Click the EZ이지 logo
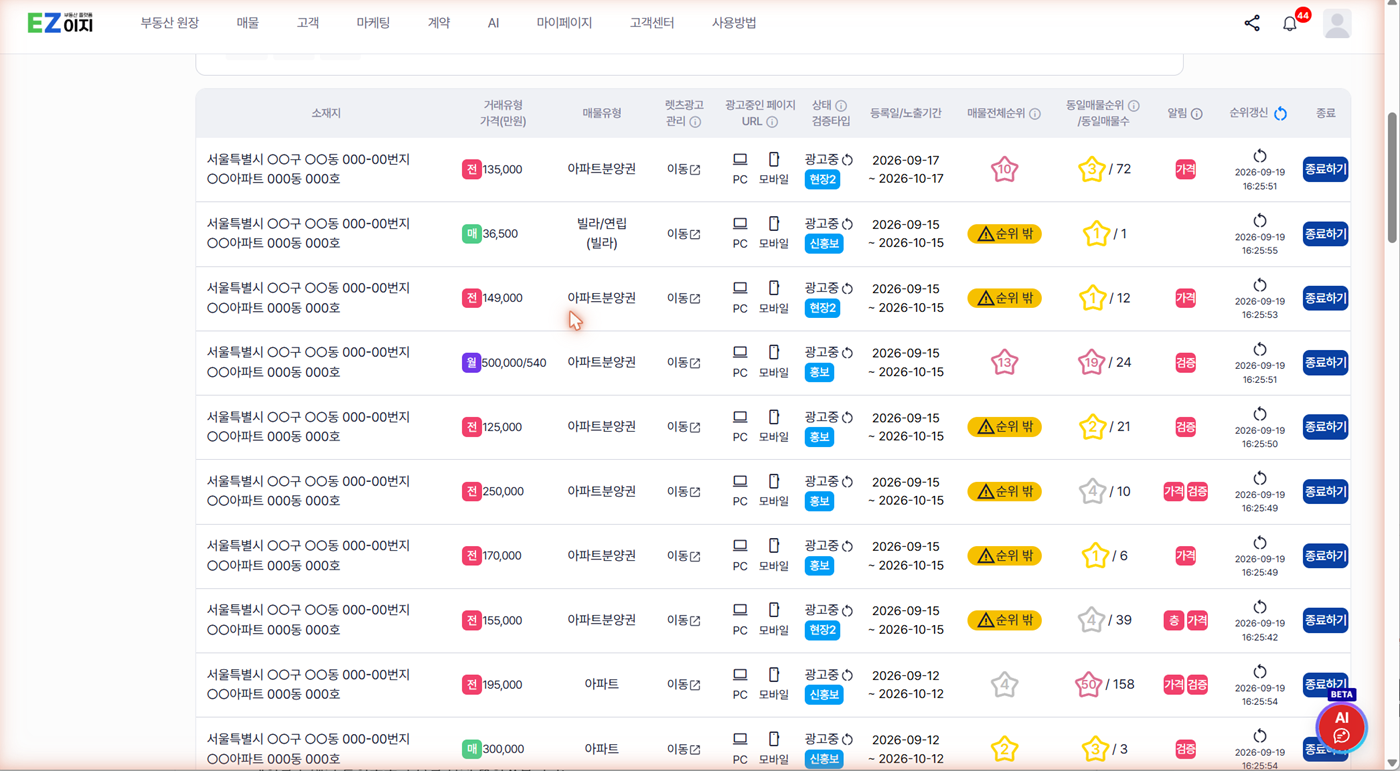 click(60, 22)
